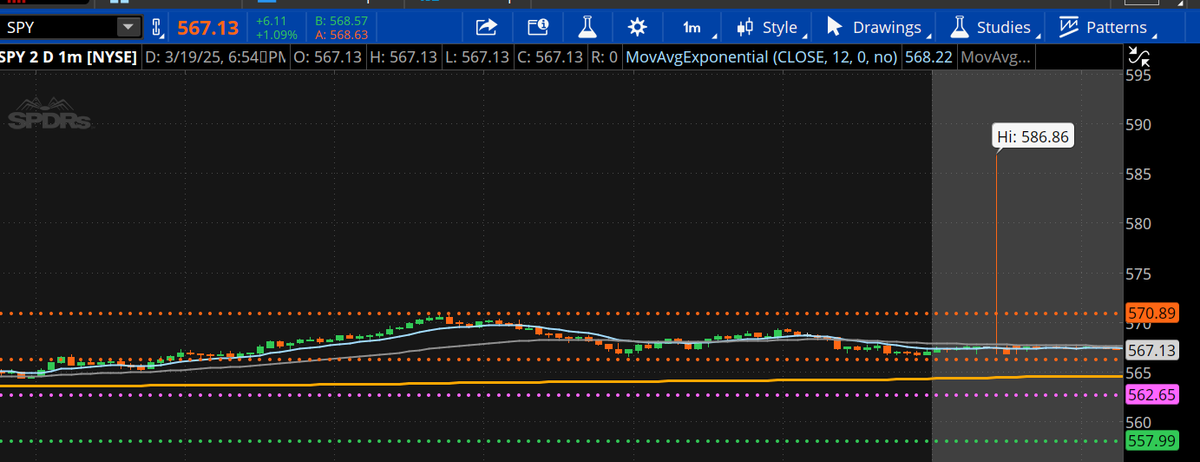
Task: Click the pink 562.65 price level label
Action: [1151, 395]
